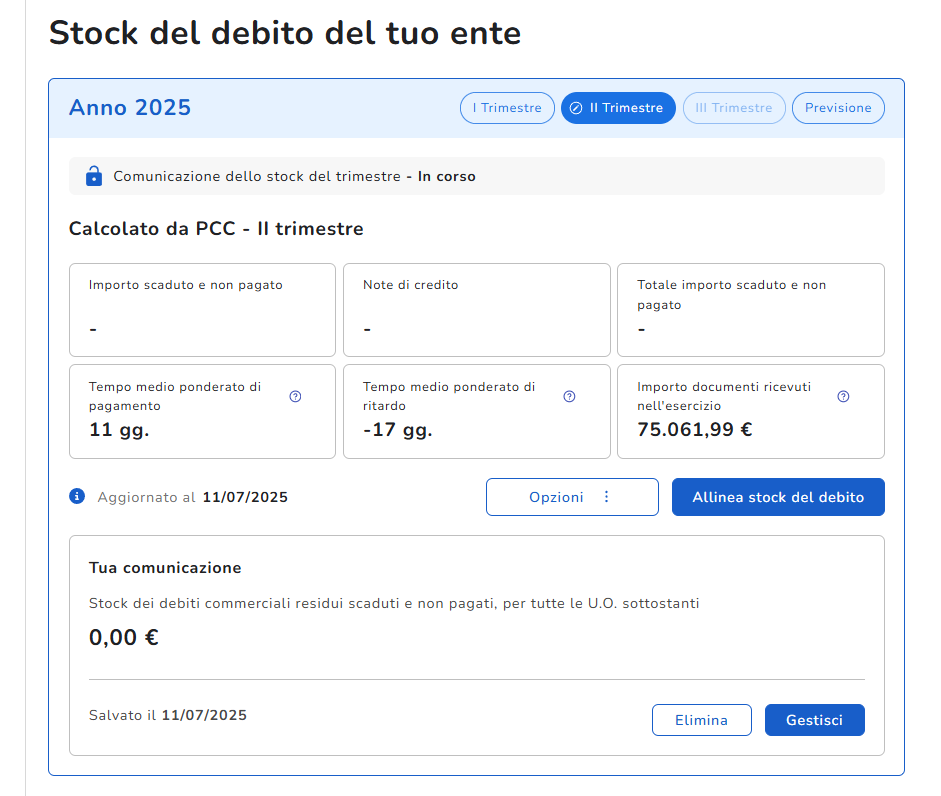Select the III Trimestre tab
The image size is (941, 796).
coord(734,108)
